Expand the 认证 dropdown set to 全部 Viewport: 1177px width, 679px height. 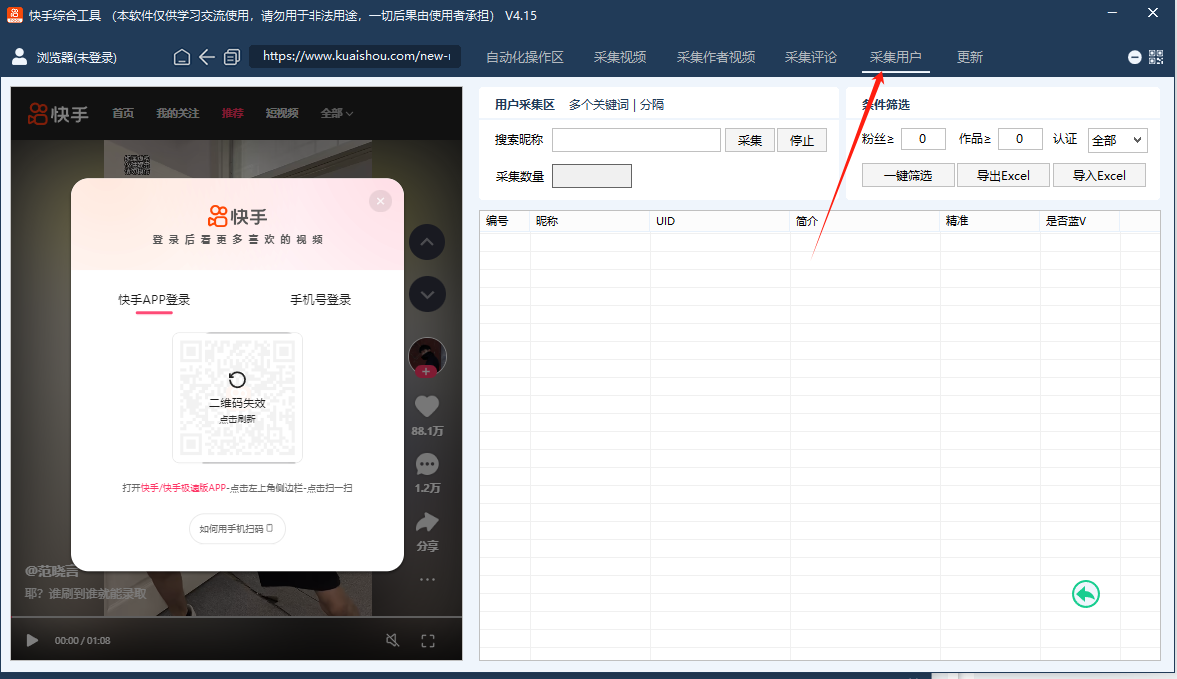(x=1118, y=140)
